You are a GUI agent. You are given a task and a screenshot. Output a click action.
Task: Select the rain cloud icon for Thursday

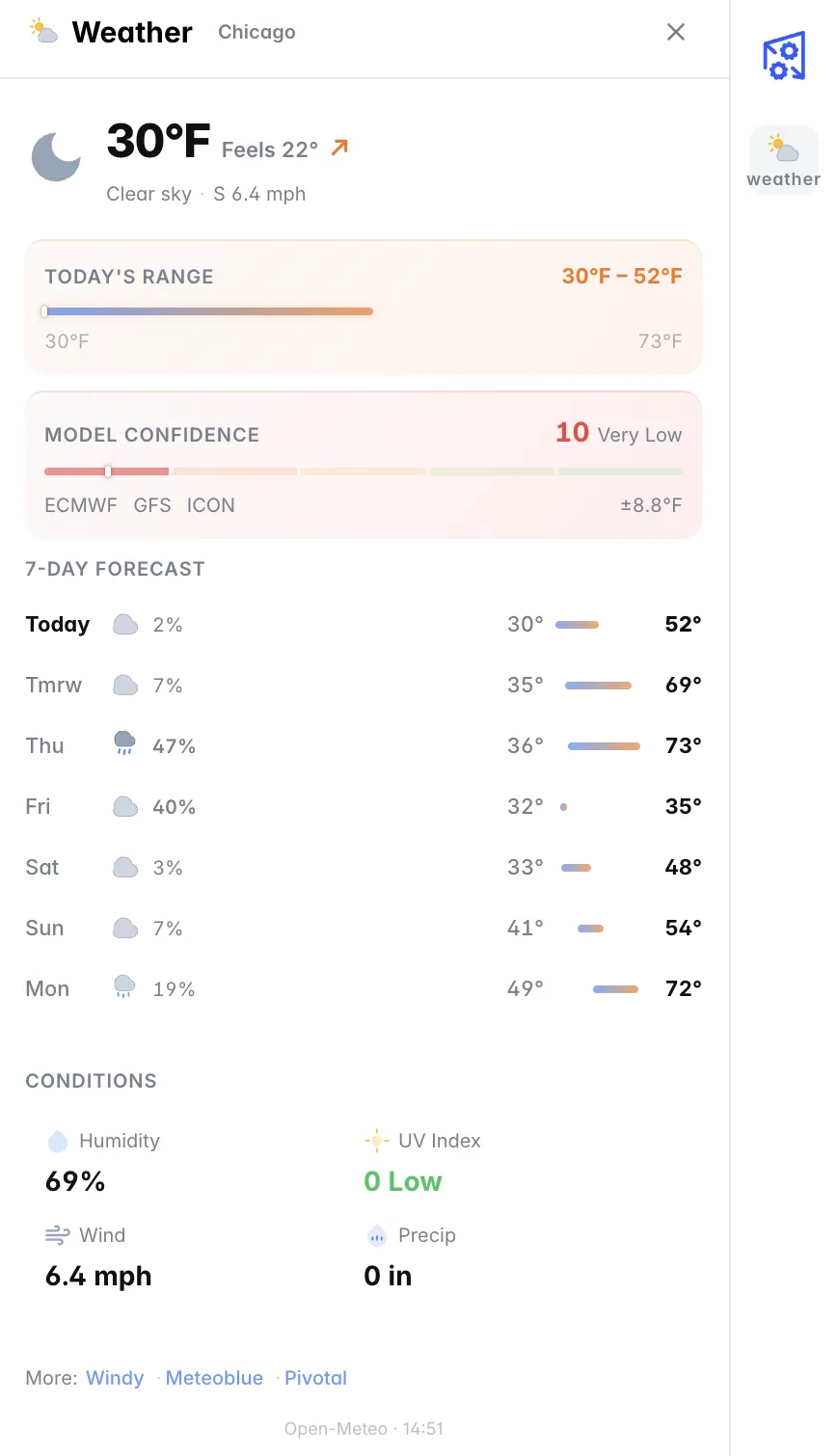click(124, 743)
